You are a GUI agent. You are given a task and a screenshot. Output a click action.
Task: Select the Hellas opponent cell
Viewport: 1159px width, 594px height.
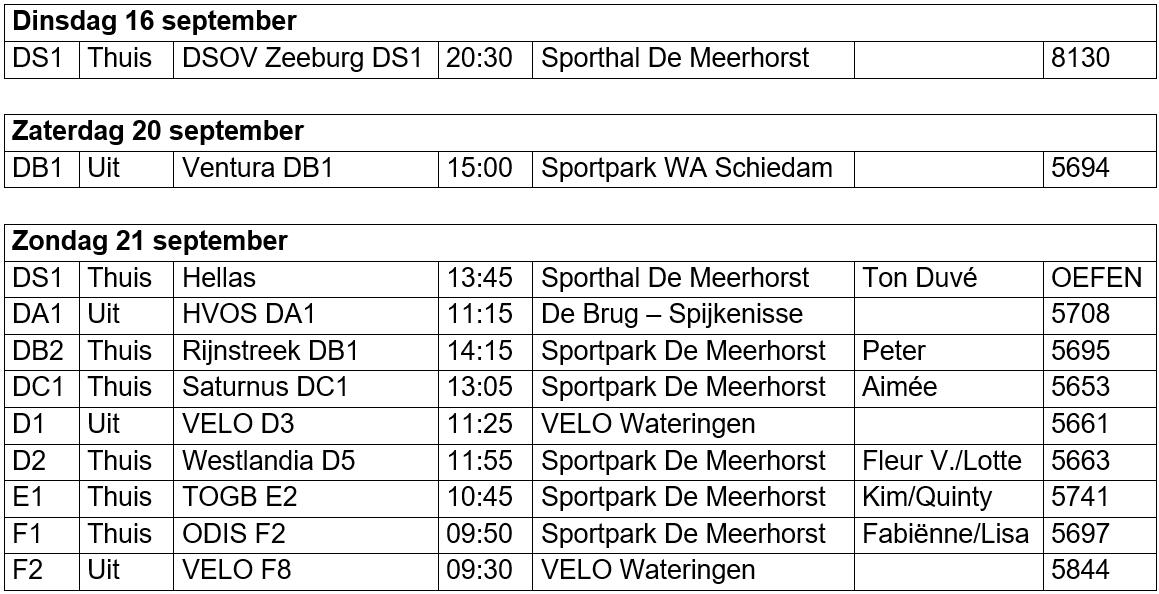(306, 278)
